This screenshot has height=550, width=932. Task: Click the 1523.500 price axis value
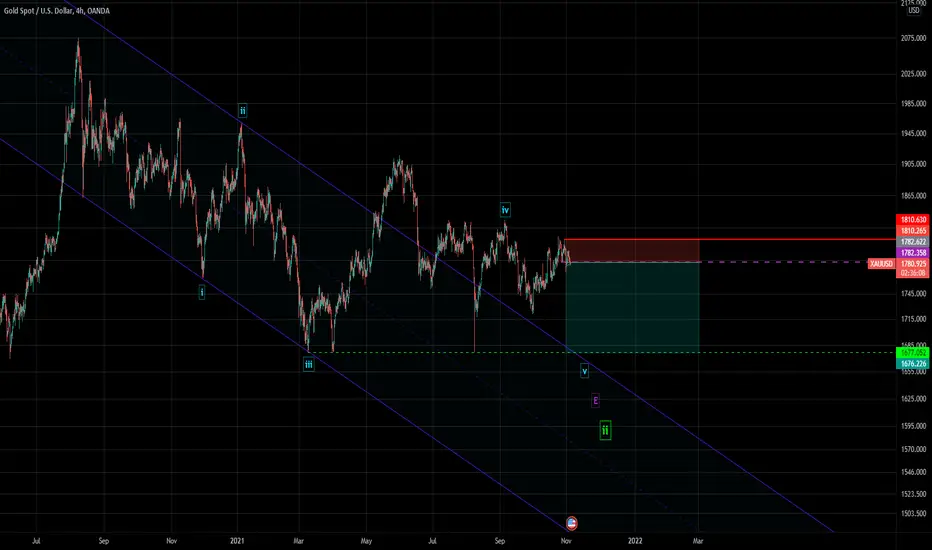click(913, 494)
